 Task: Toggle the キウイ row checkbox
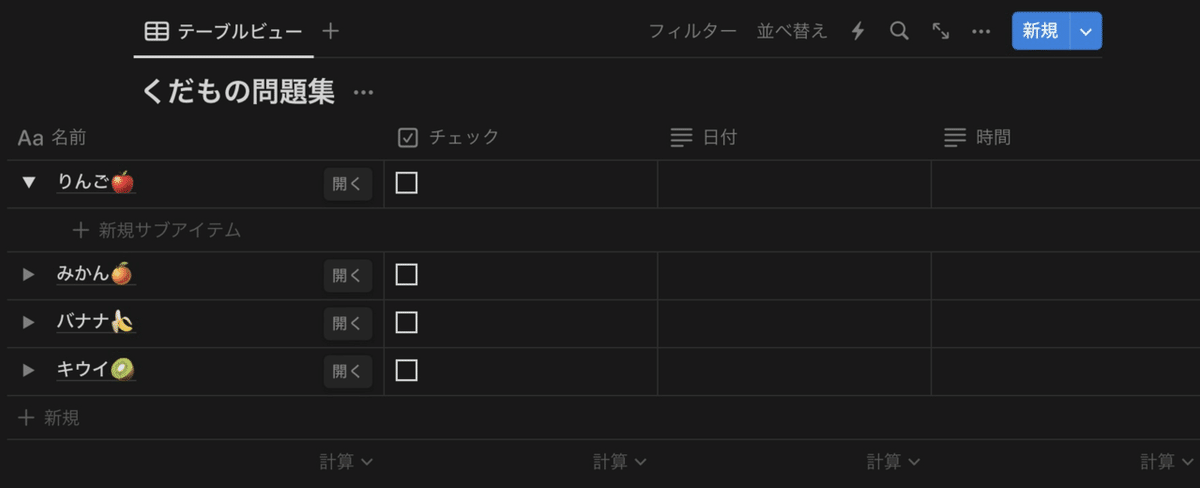pos(406,370)
